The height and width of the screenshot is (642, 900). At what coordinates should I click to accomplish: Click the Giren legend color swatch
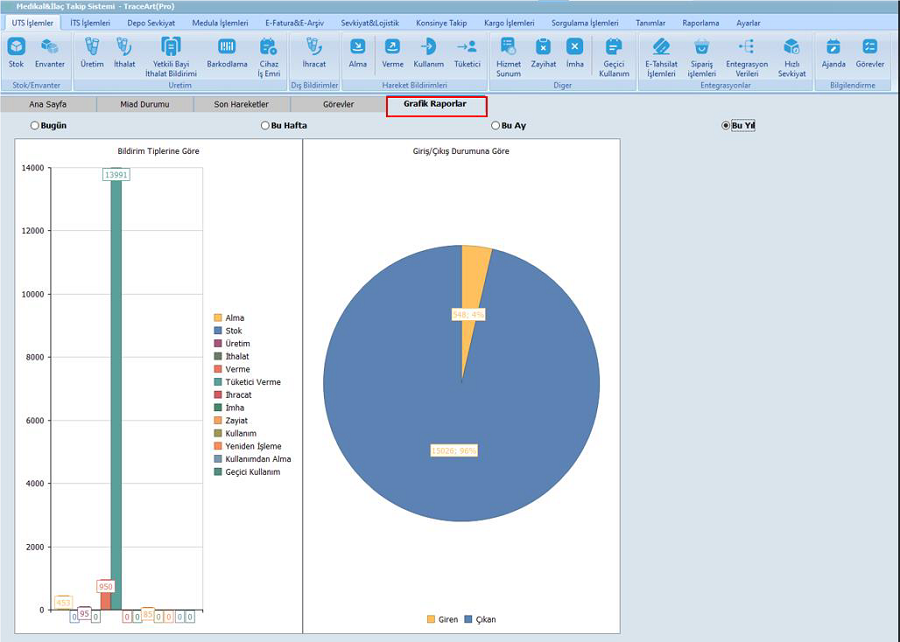pyautogui.click(x=431, y=619)
